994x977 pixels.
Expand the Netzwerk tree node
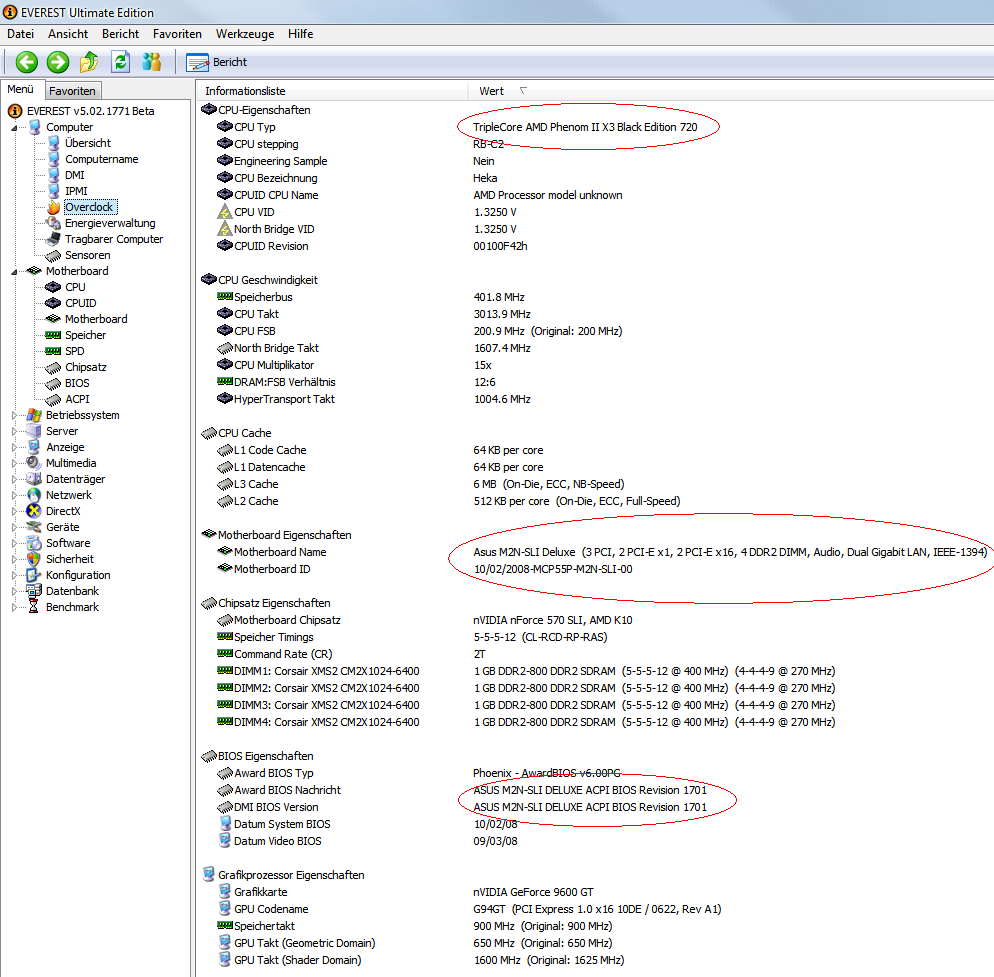[x=15, y=495]
